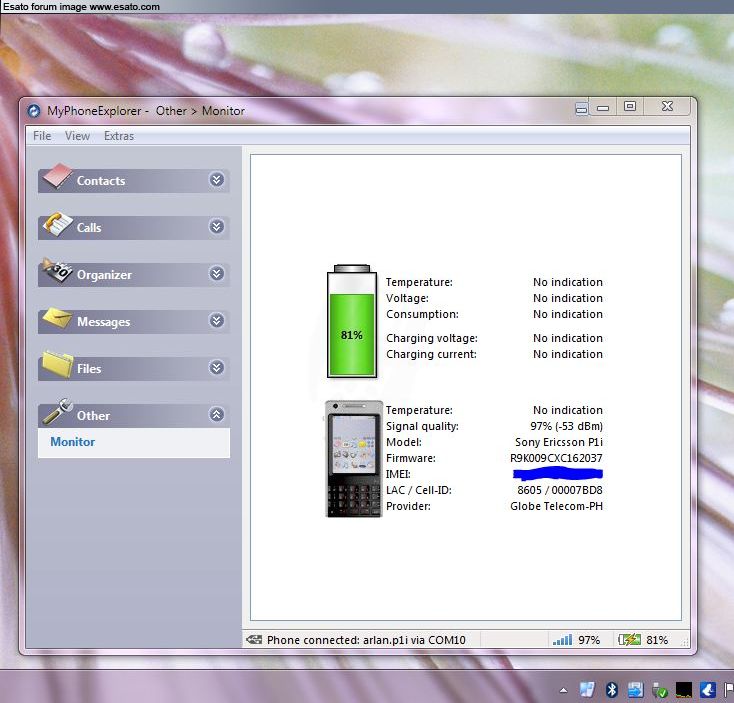Click the Safely Remove Hardware tray icon
The image size is (734, 703).
click(x=660, y=690)
